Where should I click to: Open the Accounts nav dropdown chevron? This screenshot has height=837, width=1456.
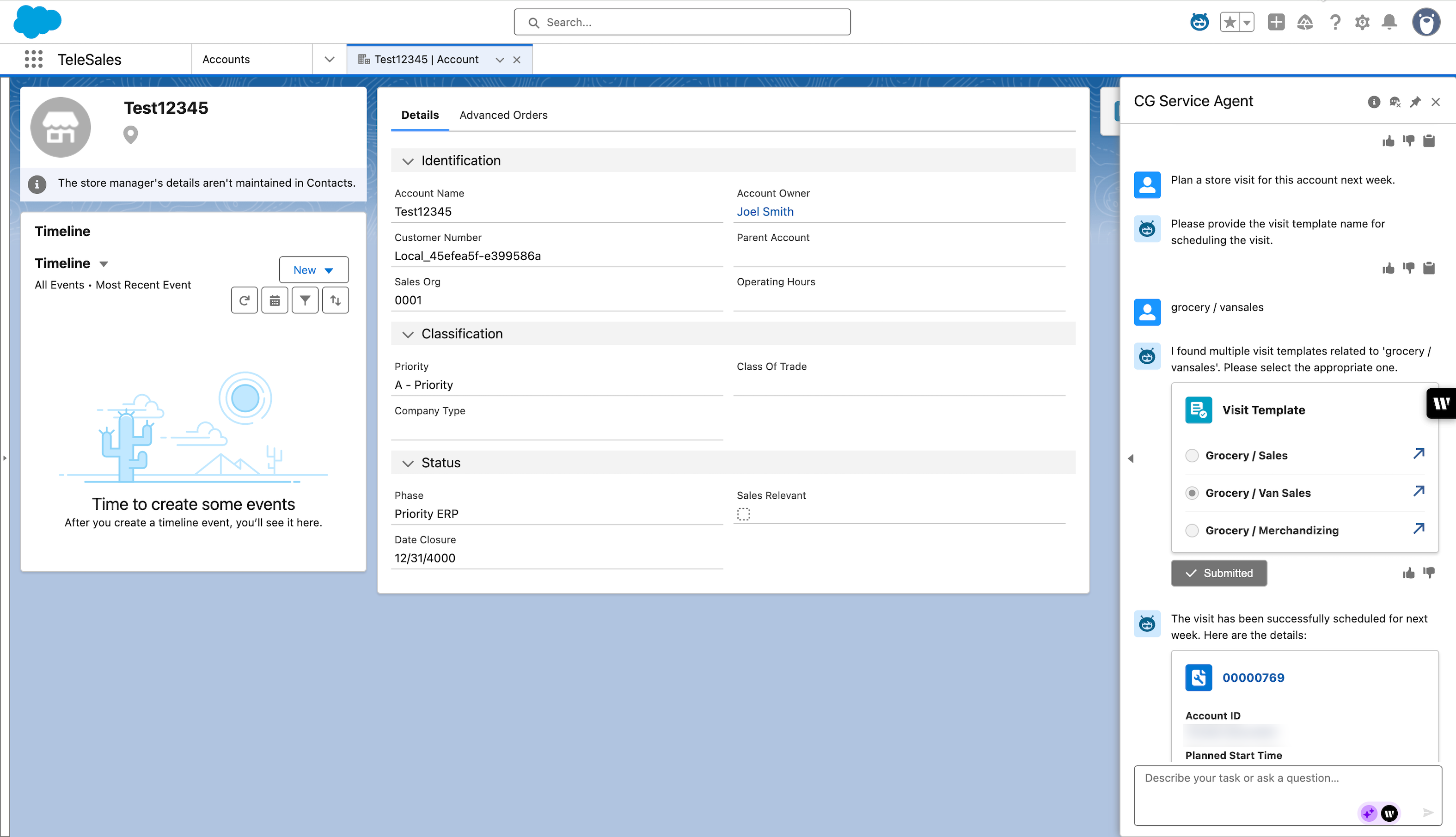pos(330,59)
